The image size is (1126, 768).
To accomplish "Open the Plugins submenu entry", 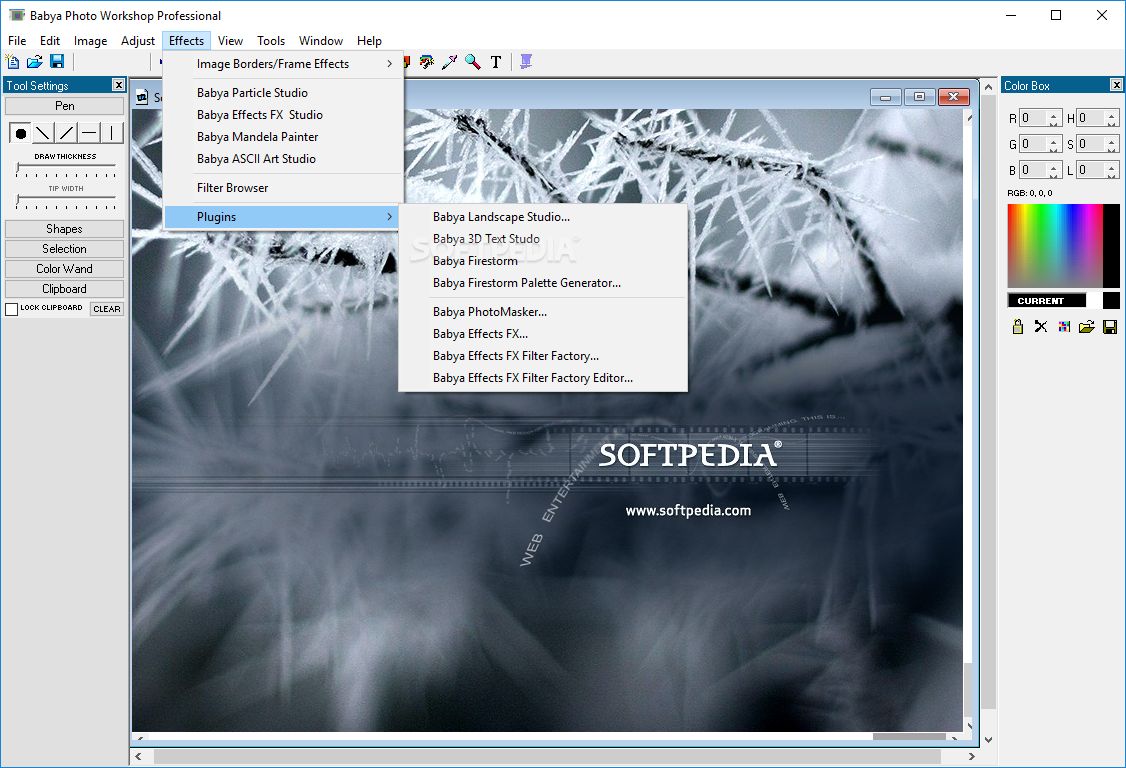I will (x=282, y=217).
